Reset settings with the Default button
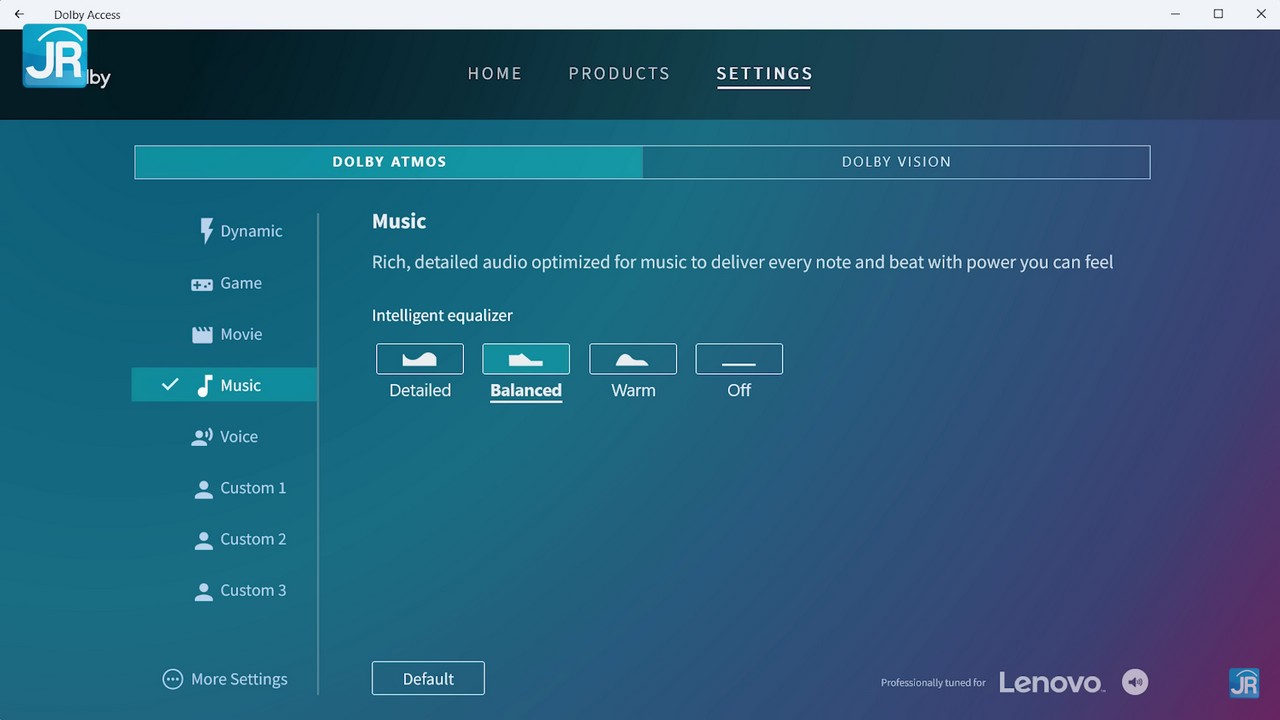 pos(428,678)
